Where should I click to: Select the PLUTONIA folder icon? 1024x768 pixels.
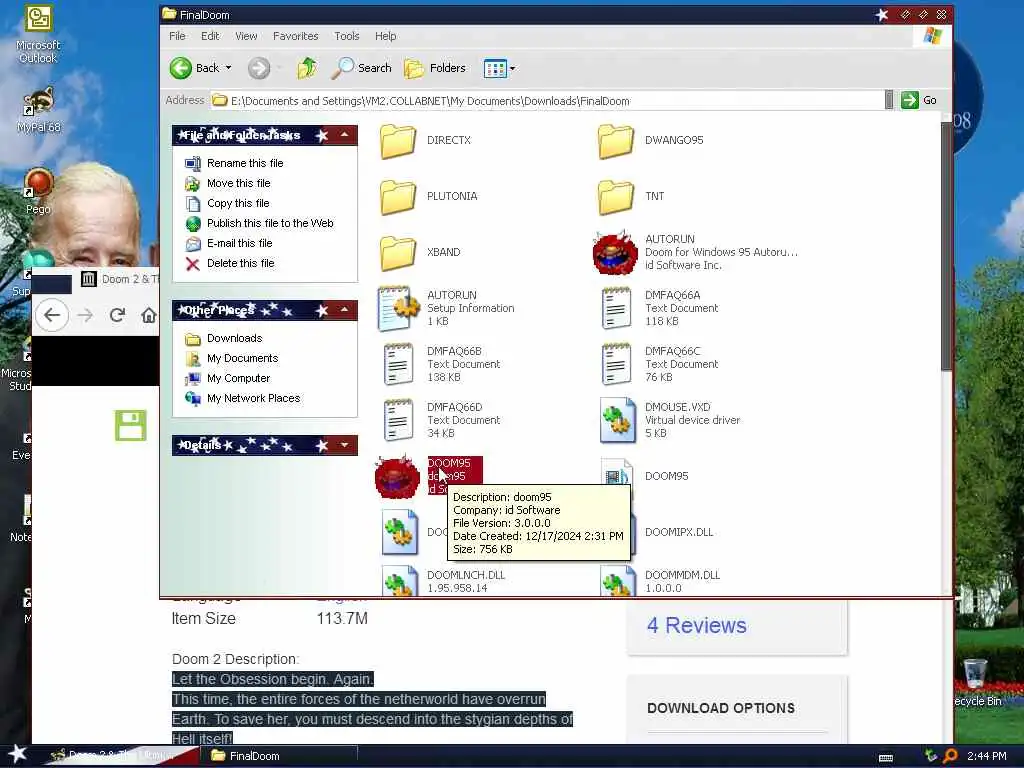[398, 197]
